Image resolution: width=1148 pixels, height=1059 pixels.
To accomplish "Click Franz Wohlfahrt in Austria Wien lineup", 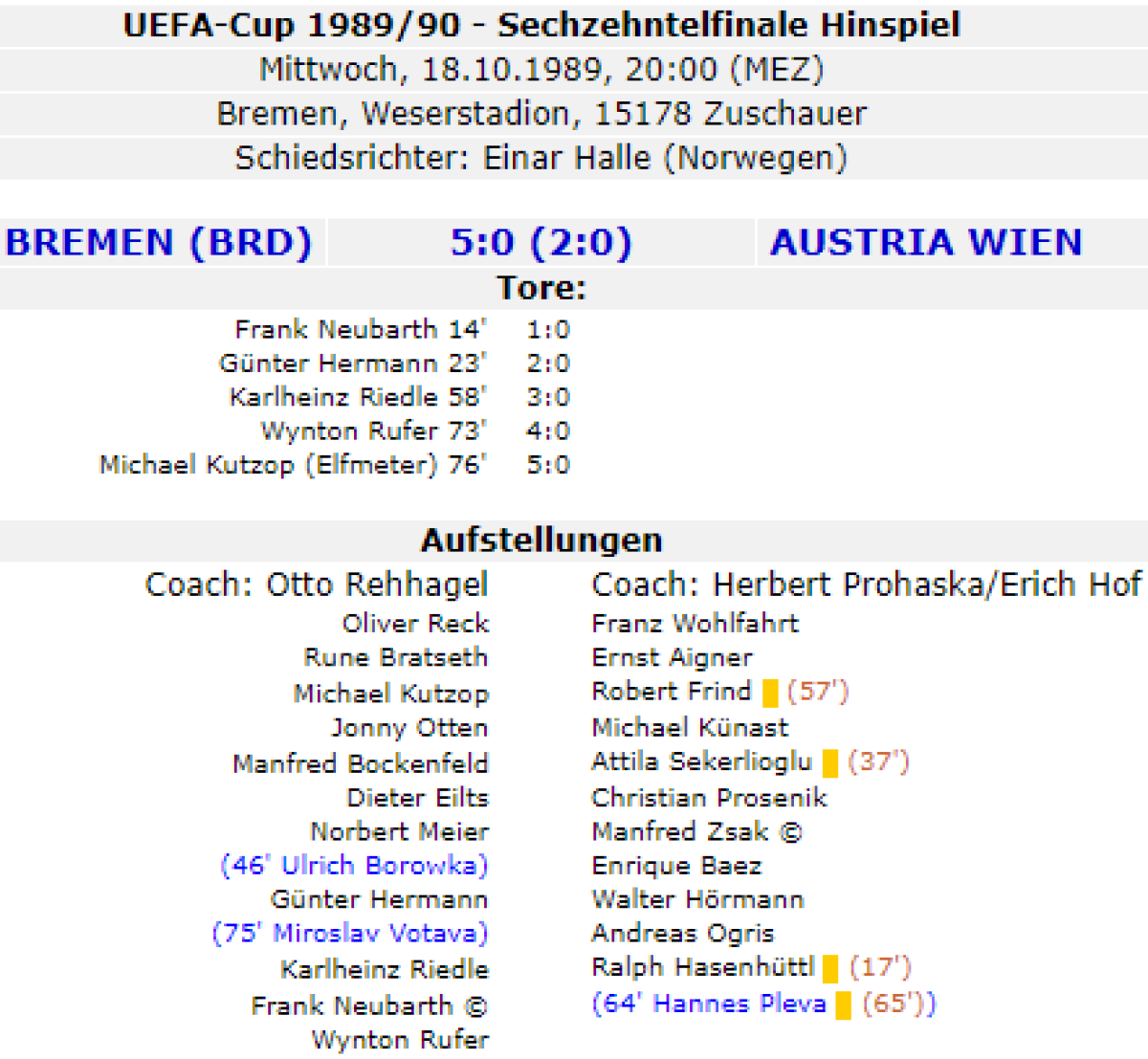I will click(695, 624).
